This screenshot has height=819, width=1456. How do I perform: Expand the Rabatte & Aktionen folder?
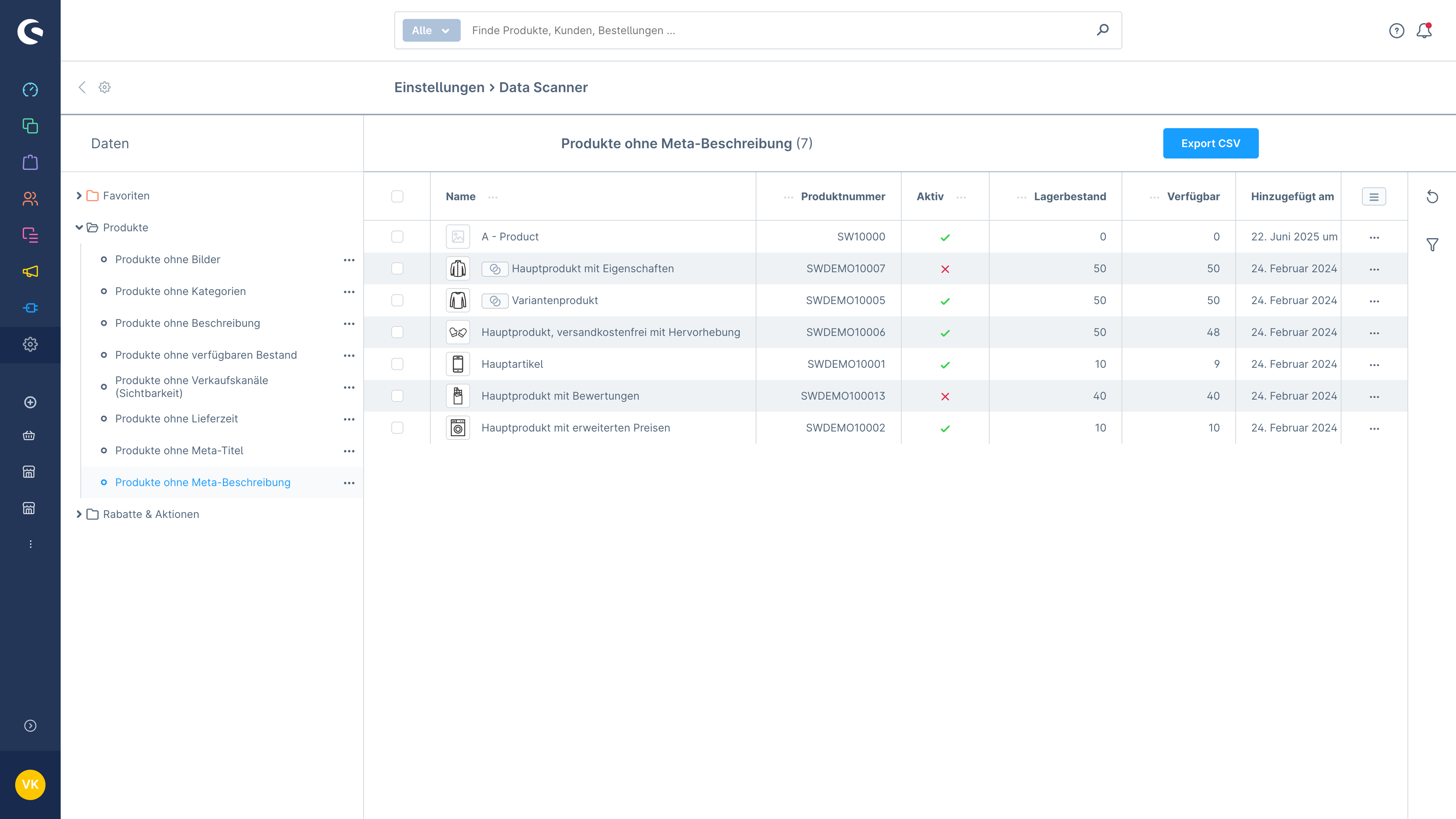tap(78, 515)
